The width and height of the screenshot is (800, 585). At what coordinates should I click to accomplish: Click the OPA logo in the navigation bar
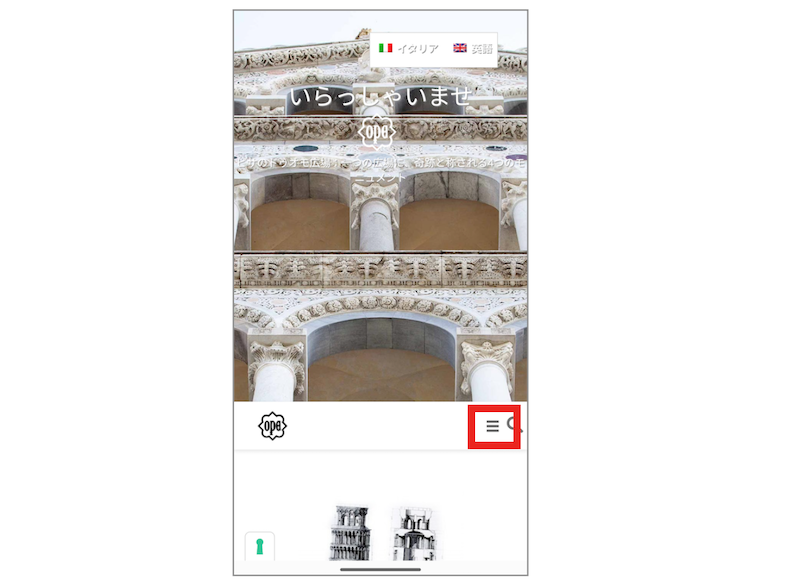tap(272, 426)
